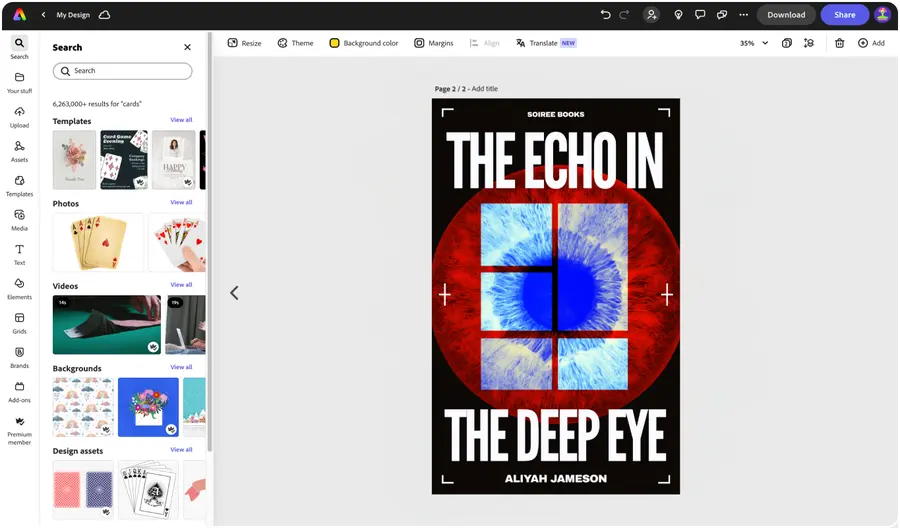Open the Grids panel
This screenshot has height=528, width=900.
pos(19,322)
